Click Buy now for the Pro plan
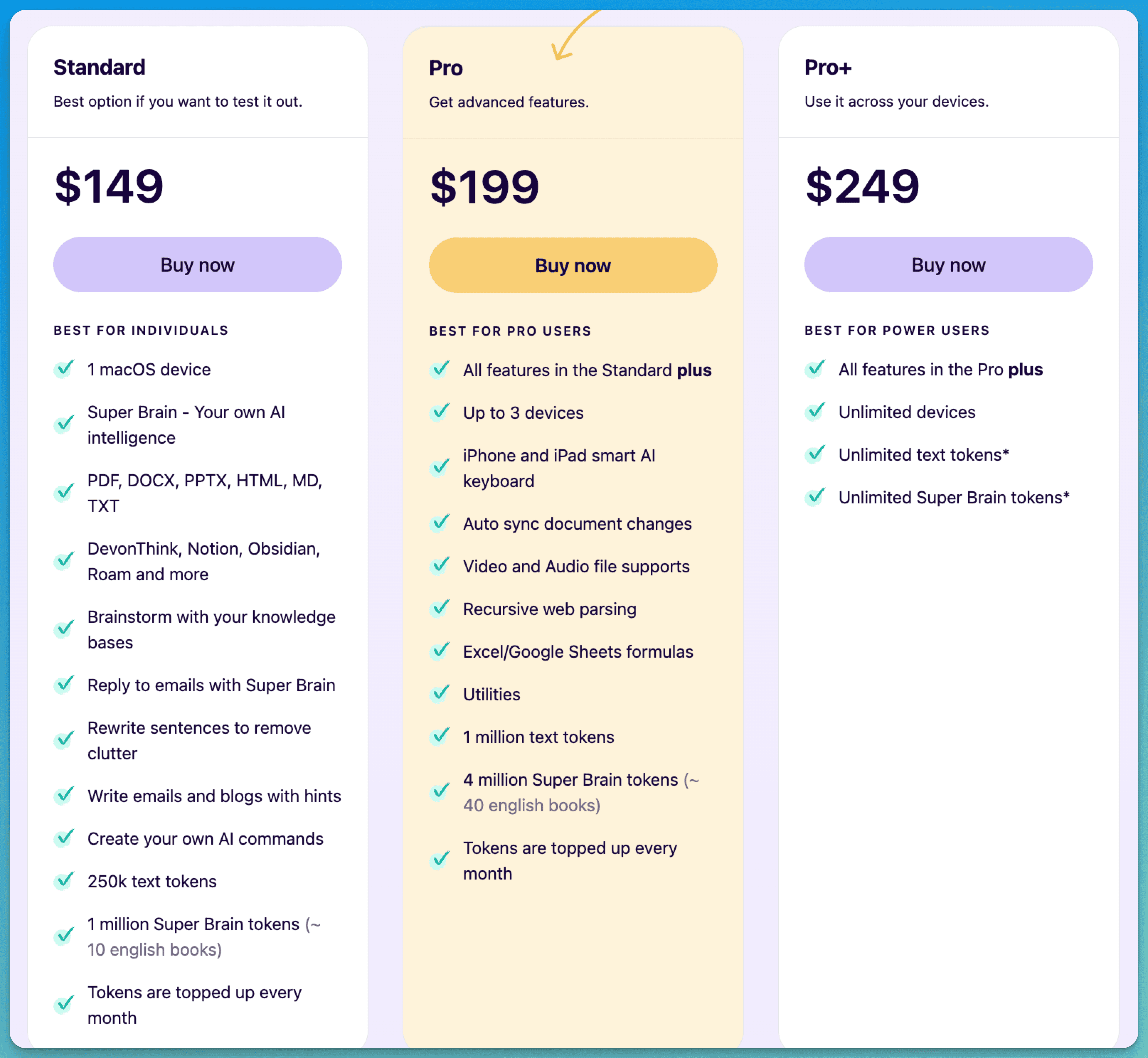The width and height of the screenshot is (1148, 1058). [x=573, y=264]
